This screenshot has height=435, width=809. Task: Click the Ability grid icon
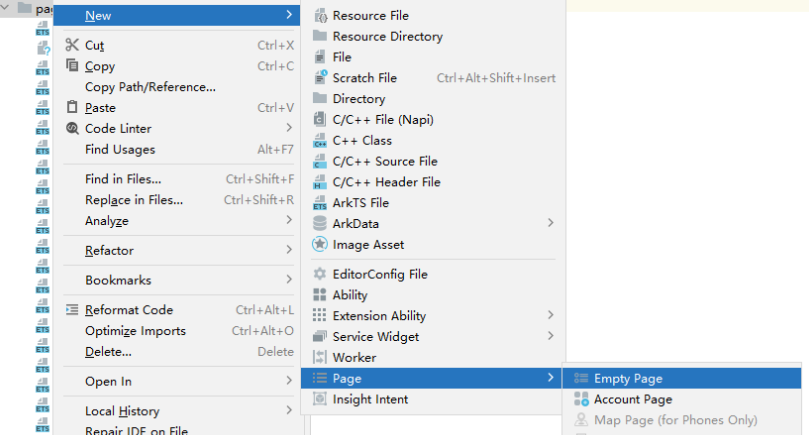(x=320, y=295)
